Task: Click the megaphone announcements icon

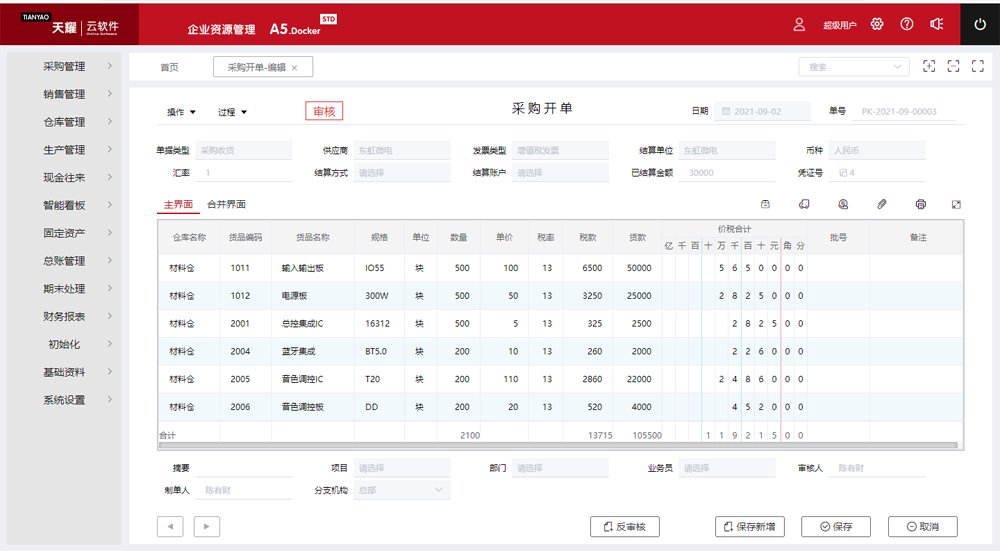Action: tap(936, 24)
